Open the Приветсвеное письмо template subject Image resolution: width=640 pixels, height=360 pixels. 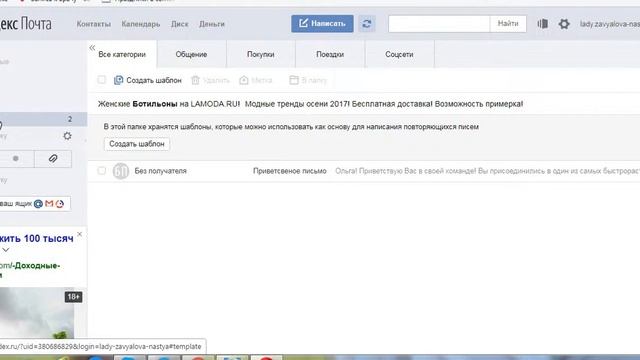290,171
